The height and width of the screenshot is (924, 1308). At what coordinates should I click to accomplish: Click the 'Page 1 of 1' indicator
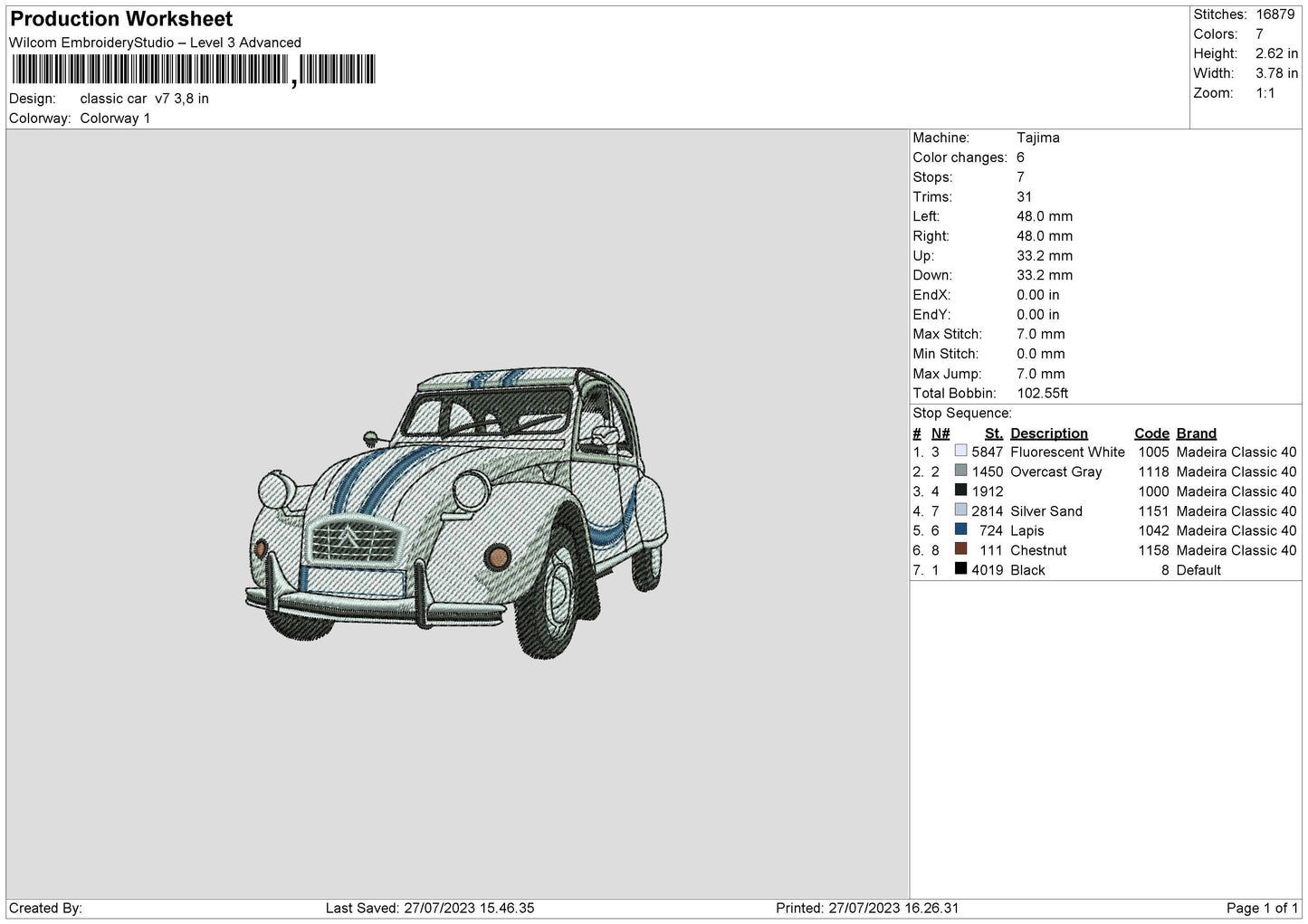(1262, 908)
